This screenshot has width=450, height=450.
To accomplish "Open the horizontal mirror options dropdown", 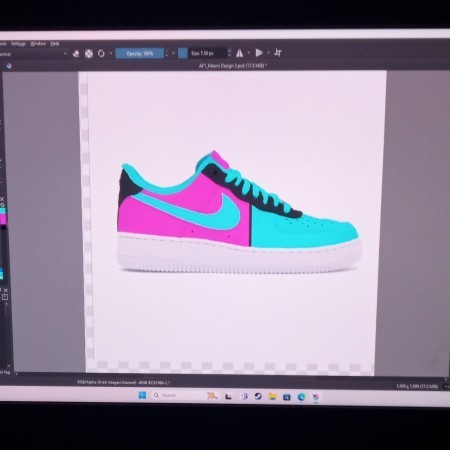I will (x=249, y=53).
